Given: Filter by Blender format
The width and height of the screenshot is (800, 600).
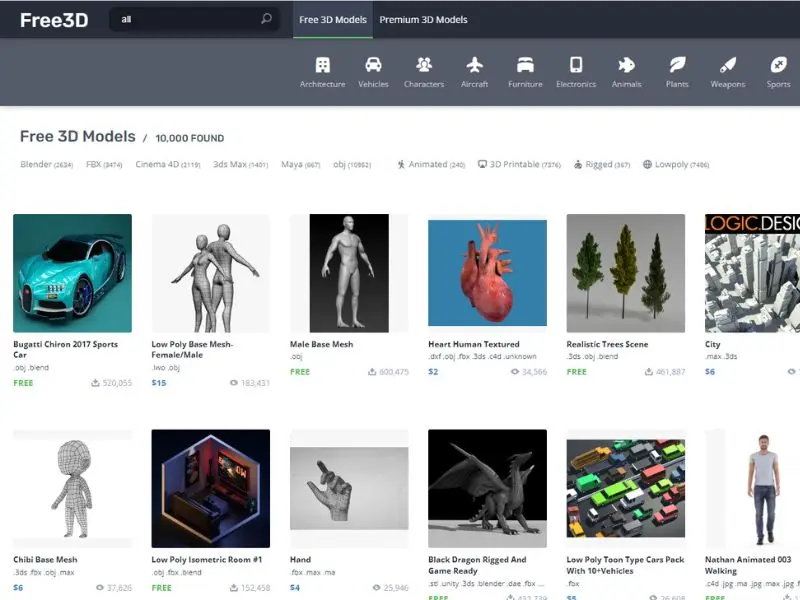Looking at the screenshot, I should coord(46,164).
